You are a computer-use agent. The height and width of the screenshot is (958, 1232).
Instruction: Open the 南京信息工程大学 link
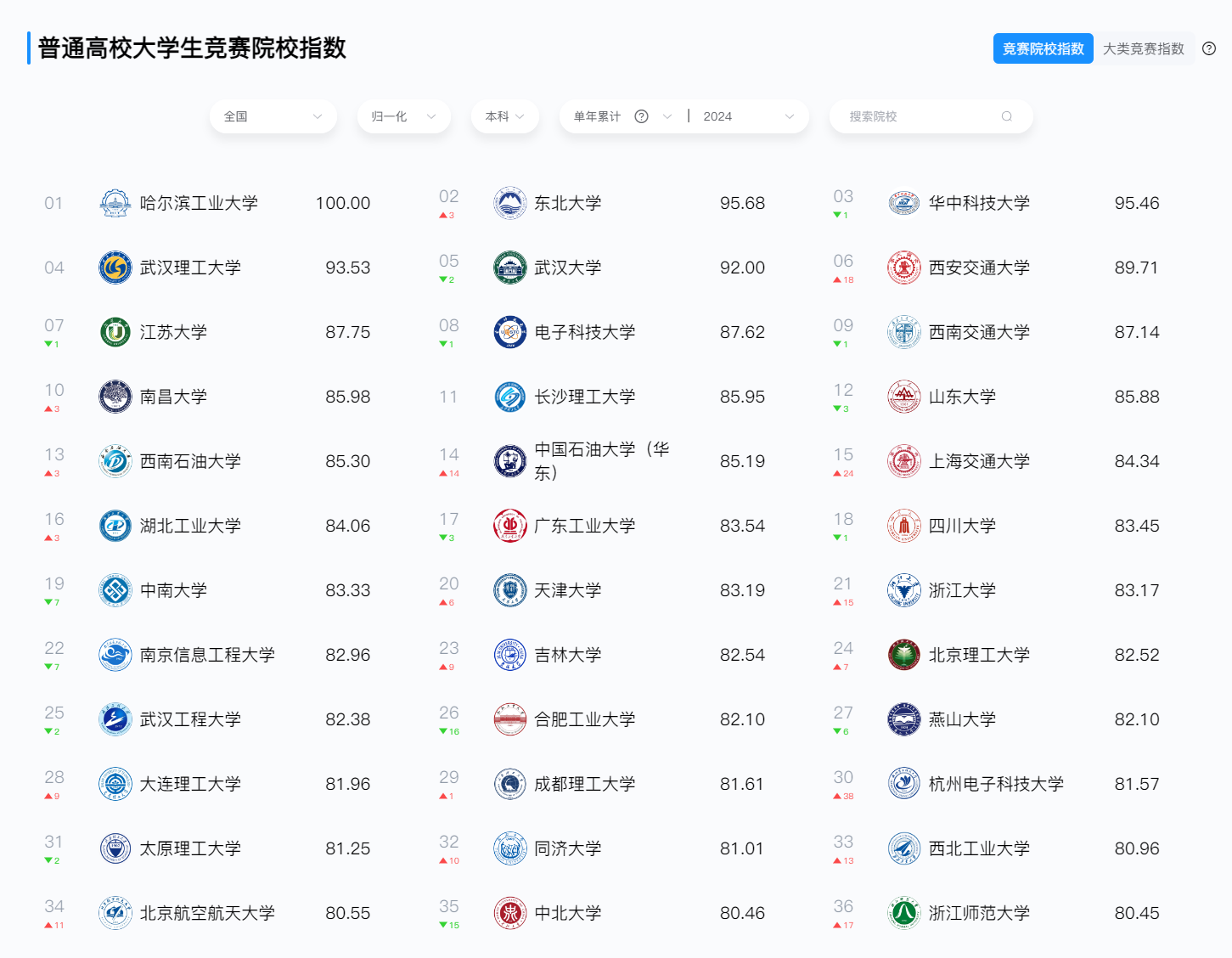point(207,655)
